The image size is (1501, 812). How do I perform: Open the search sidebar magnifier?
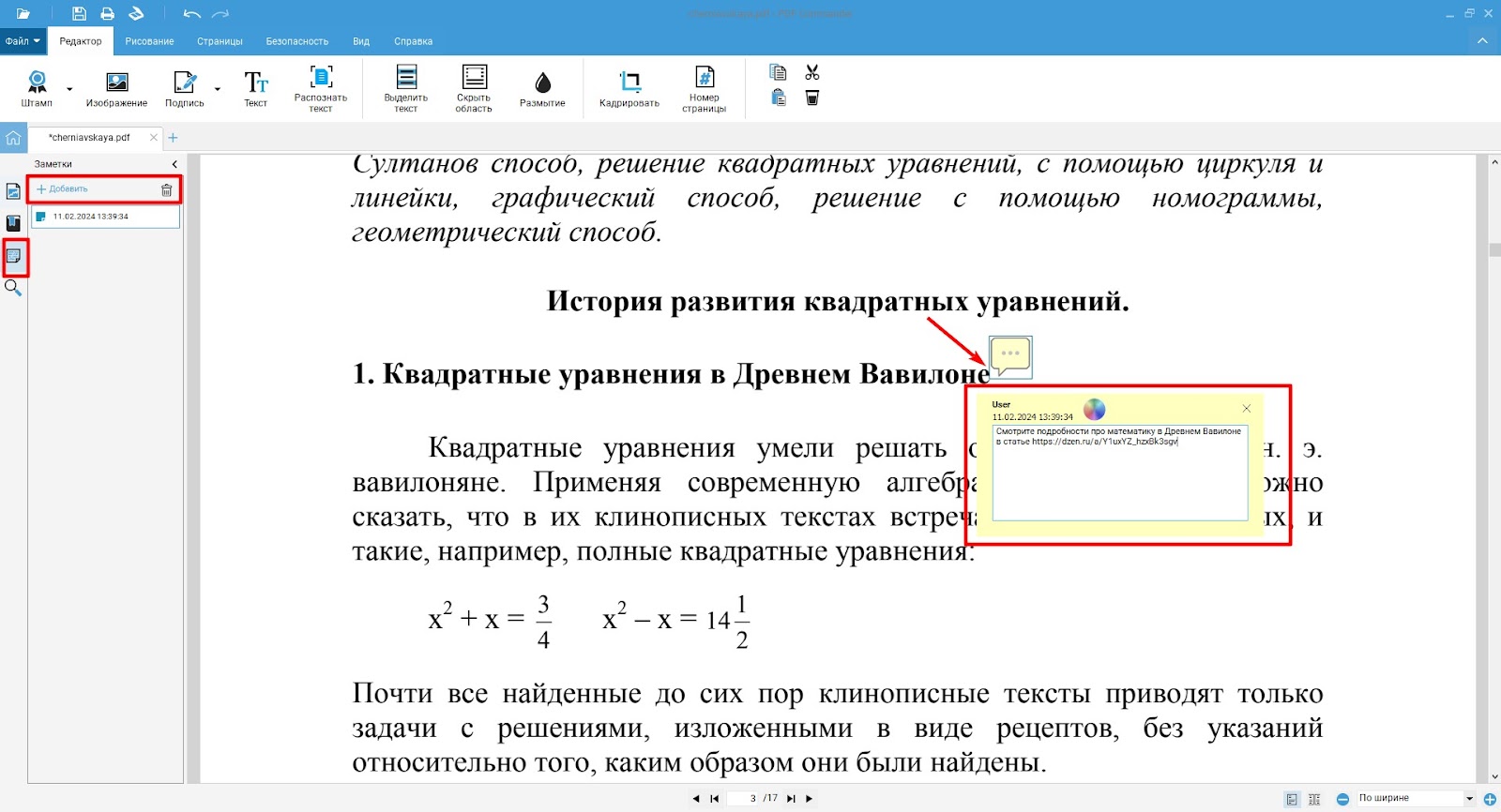click(13, 288)
